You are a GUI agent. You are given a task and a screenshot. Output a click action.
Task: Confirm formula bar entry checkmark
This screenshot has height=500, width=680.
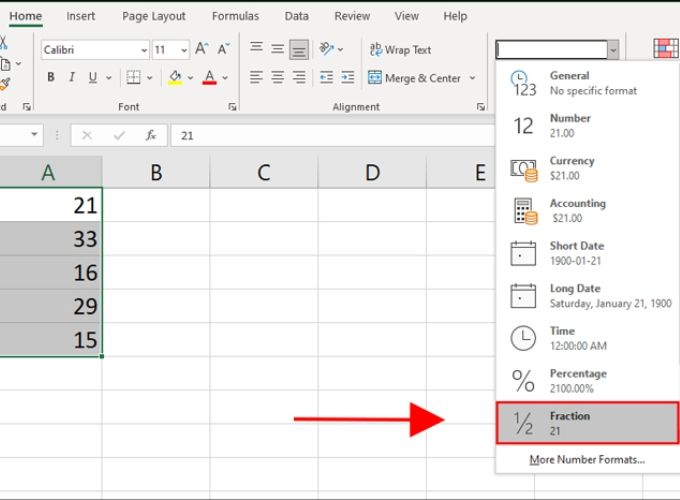119,136
